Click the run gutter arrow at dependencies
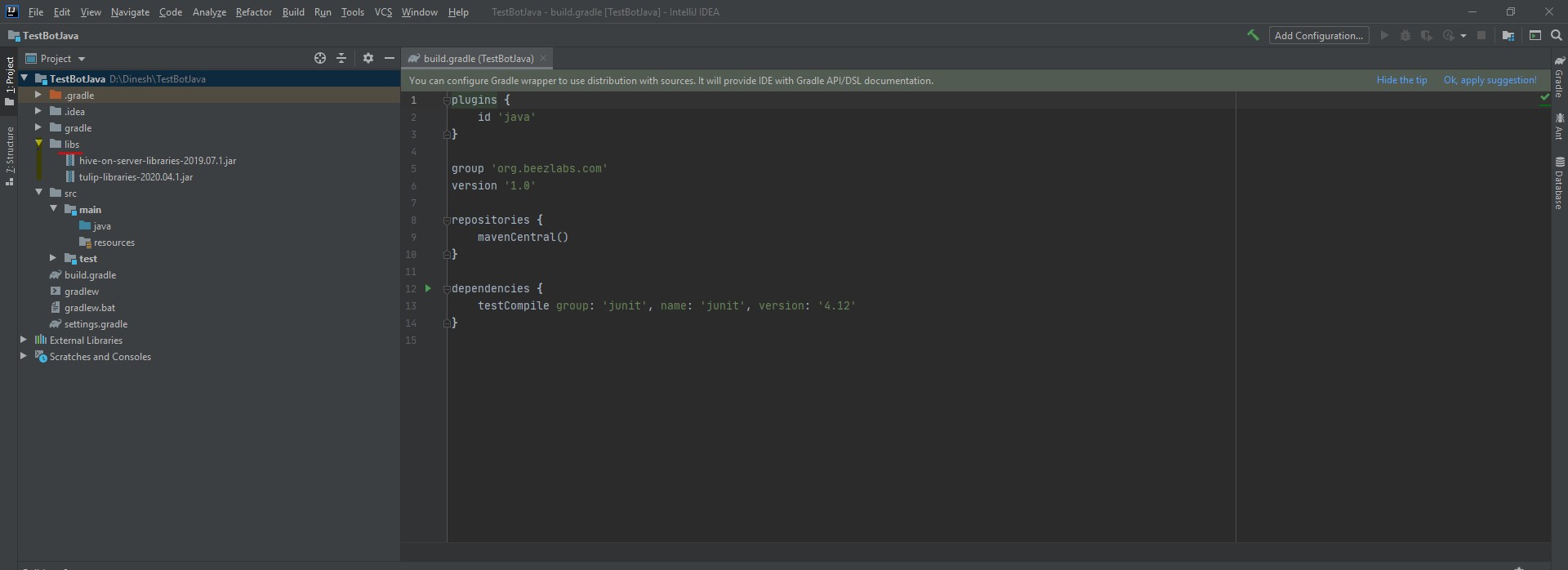The image size is (1568, 570). coord(428,288)
